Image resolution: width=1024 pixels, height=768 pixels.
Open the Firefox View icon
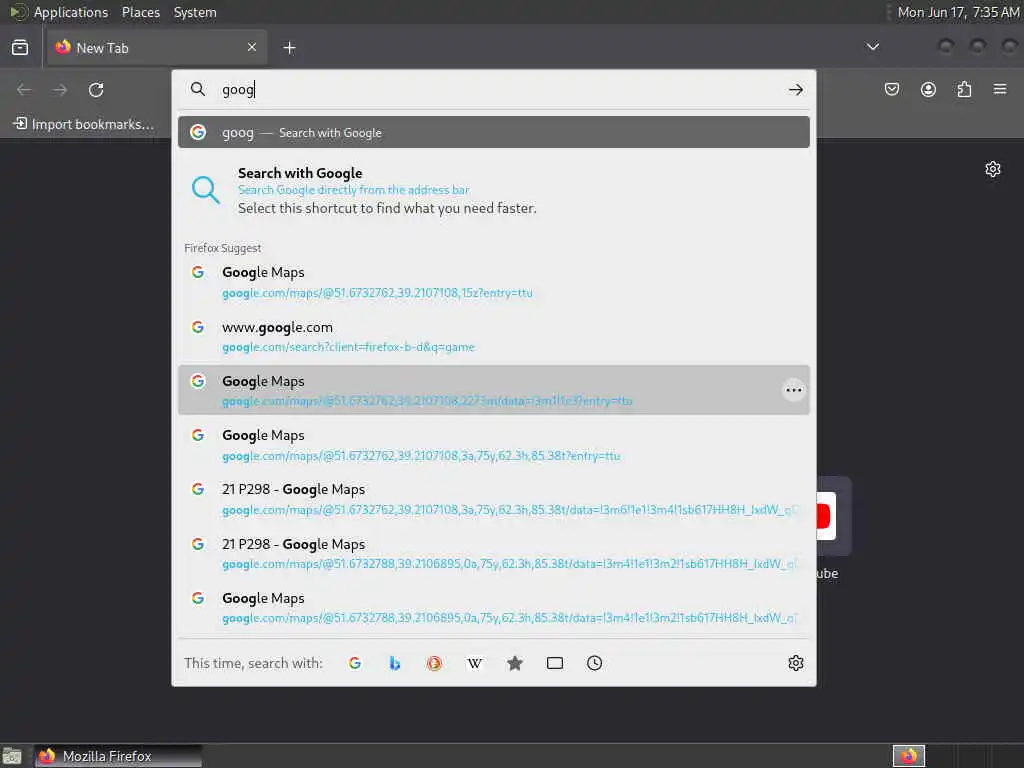click(x=20, y=48)
